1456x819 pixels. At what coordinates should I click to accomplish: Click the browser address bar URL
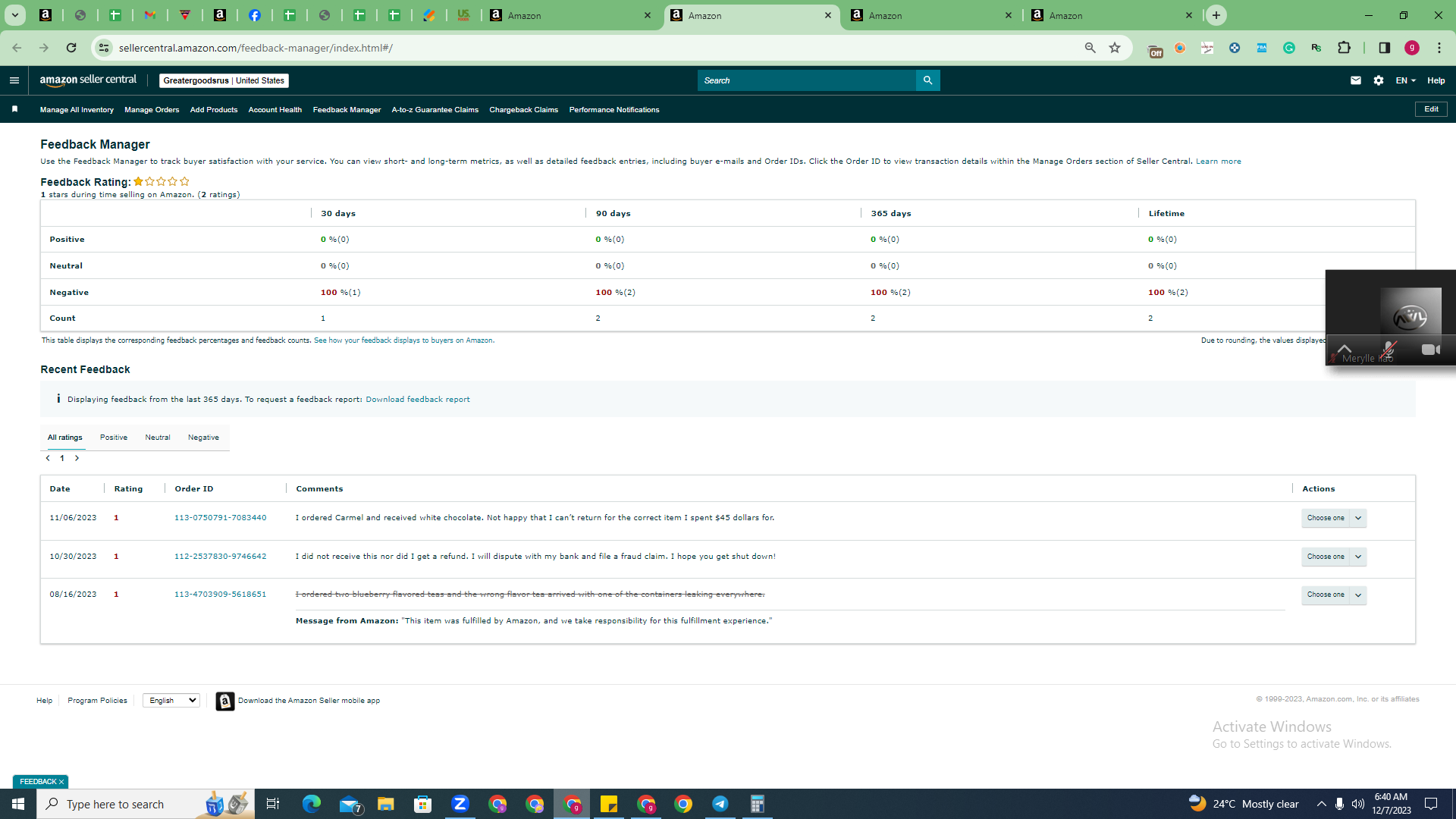click(x=256, y=48)
